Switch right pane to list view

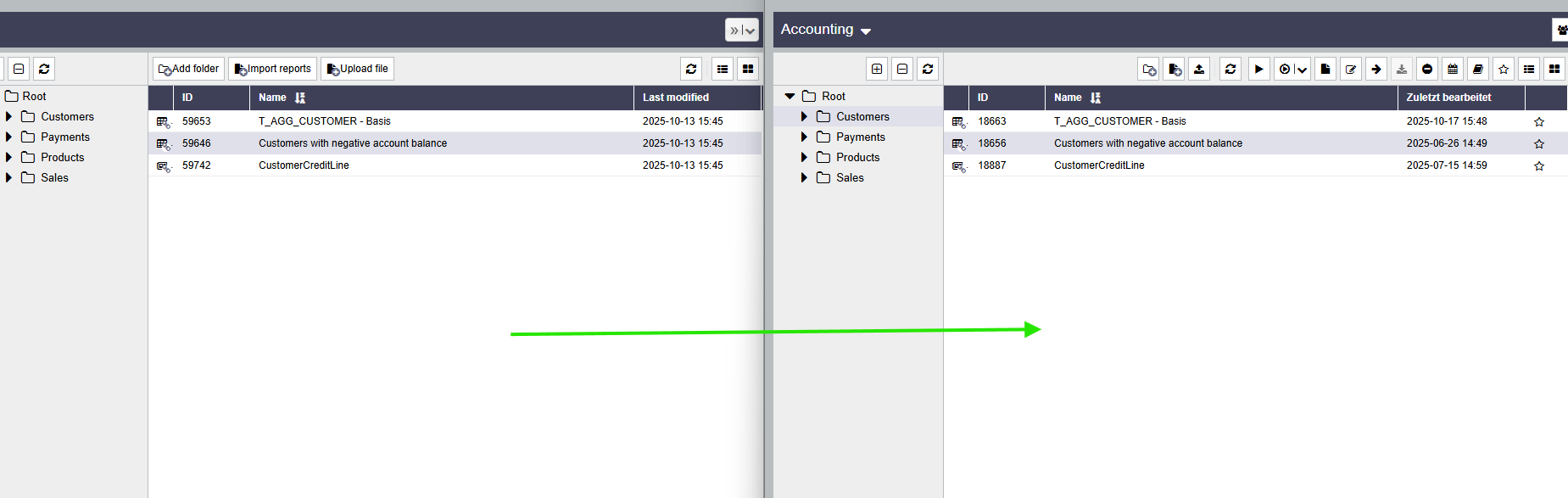coord(1529,70)
